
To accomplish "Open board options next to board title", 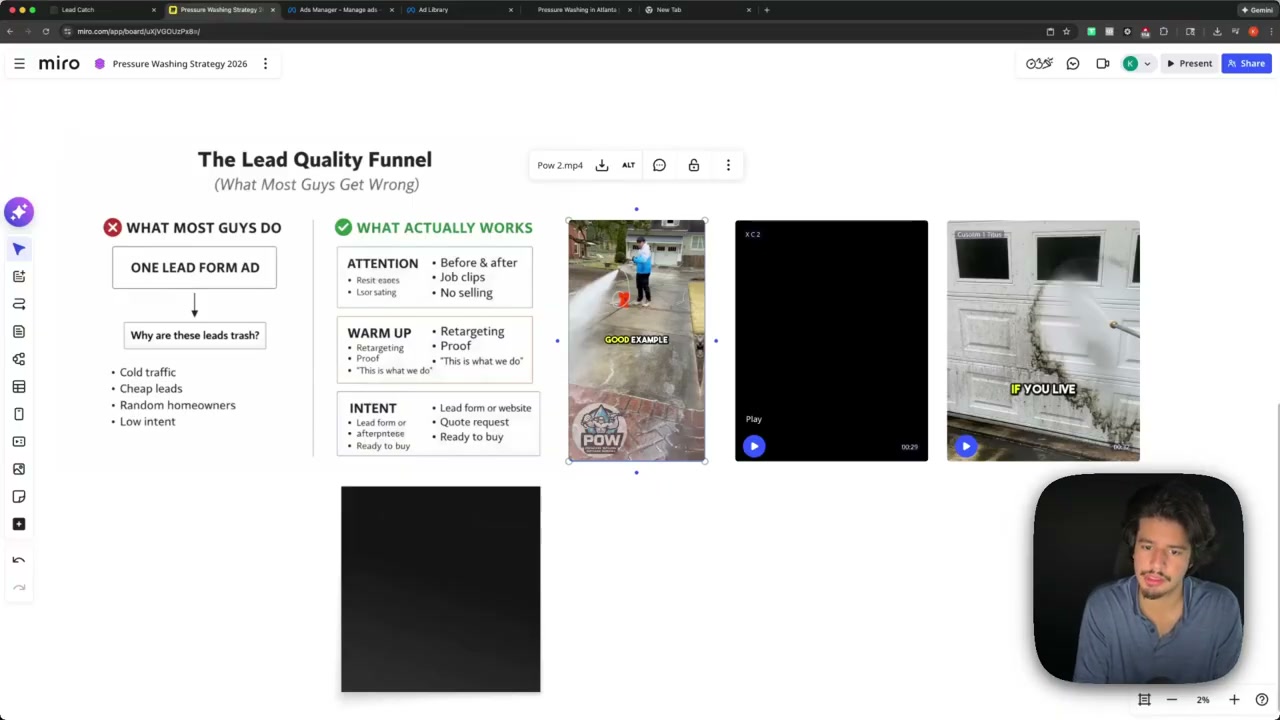I will 265,64.
